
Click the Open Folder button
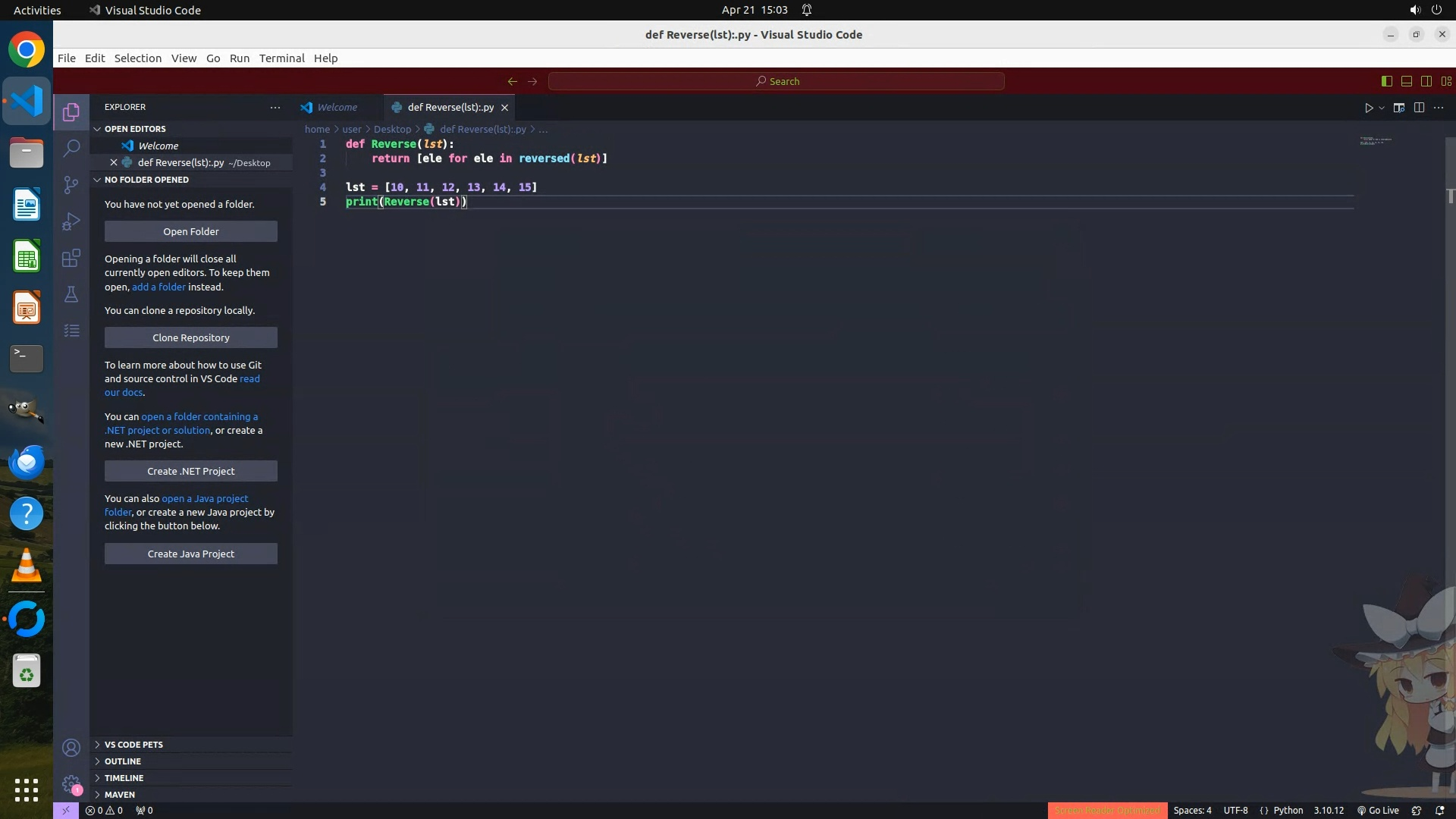191,231
